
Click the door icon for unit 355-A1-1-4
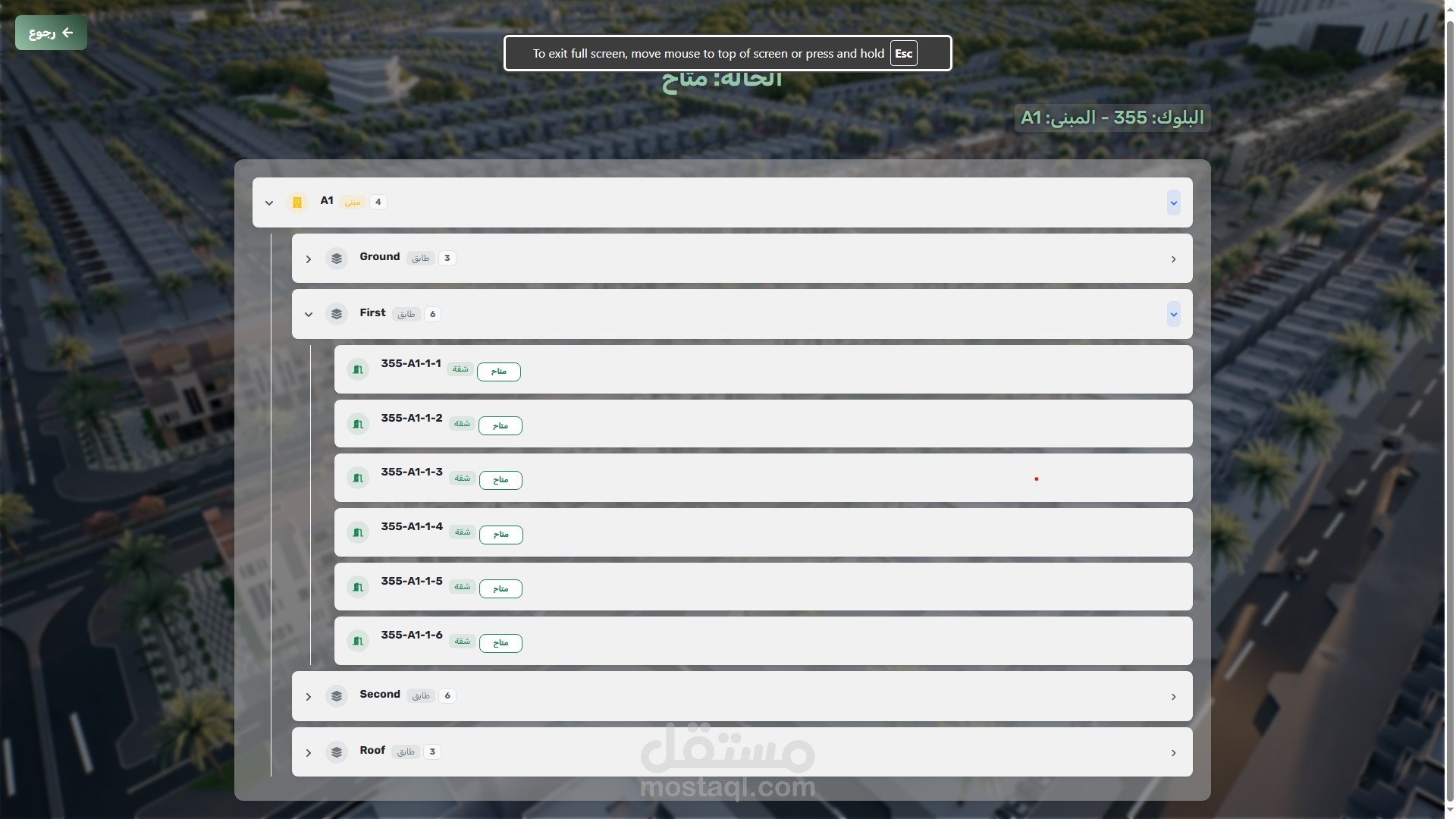(358, 532)
